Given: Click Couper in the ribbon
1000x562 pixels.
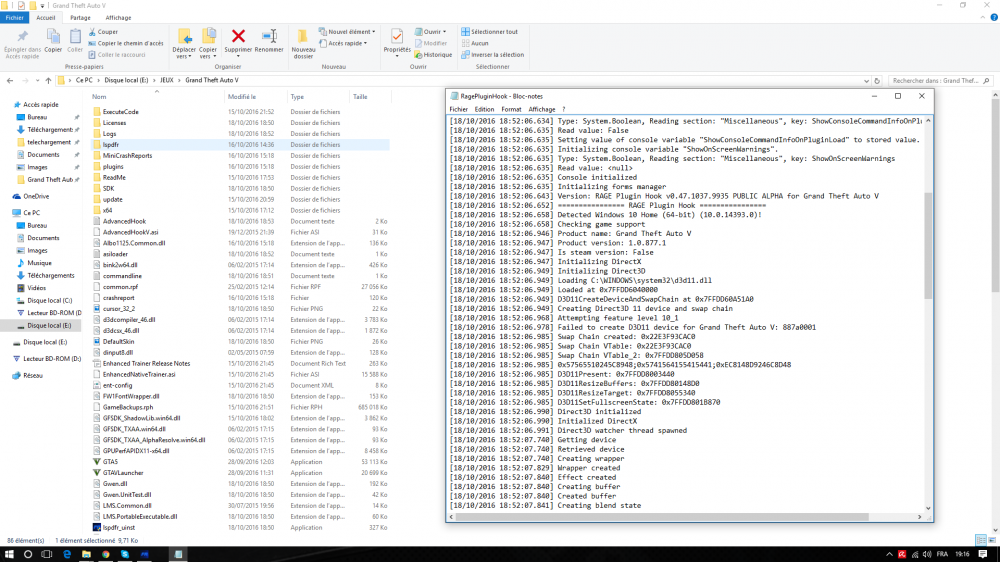Looking at the screenshot, I should (x=103, y=31).
